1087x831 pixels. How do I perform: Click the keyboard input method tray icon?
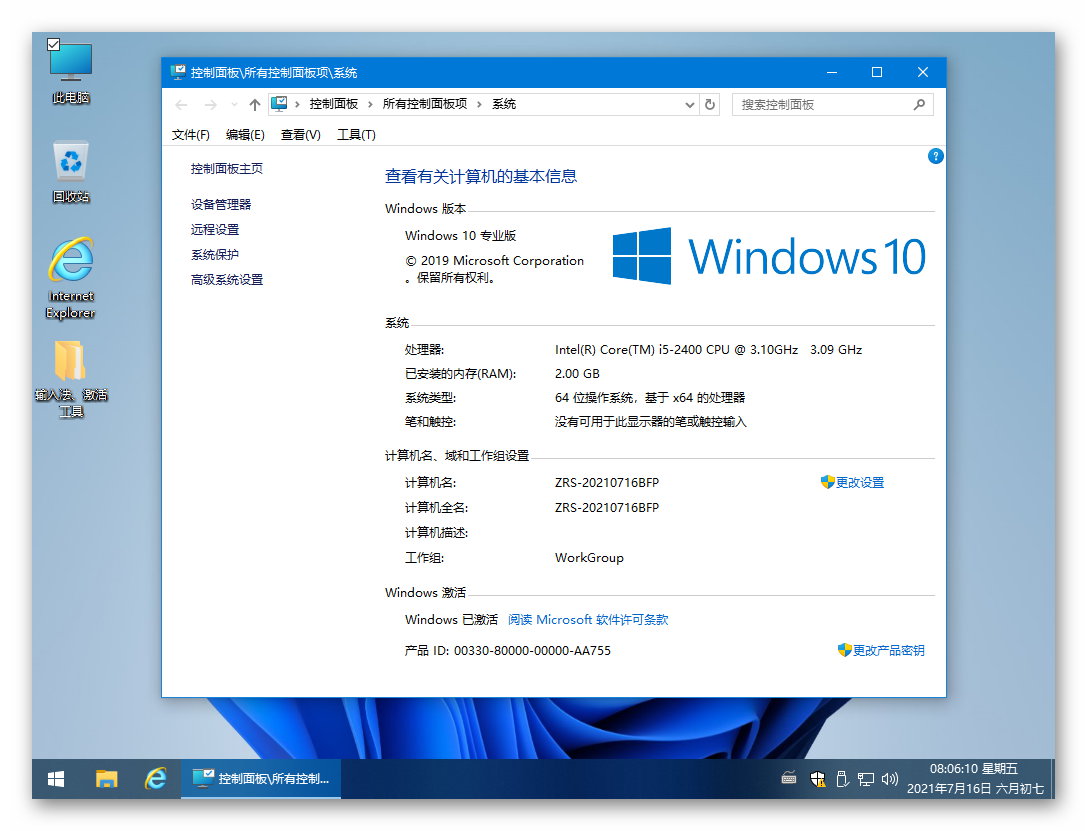pyautogui.click(x=789, y=778)
